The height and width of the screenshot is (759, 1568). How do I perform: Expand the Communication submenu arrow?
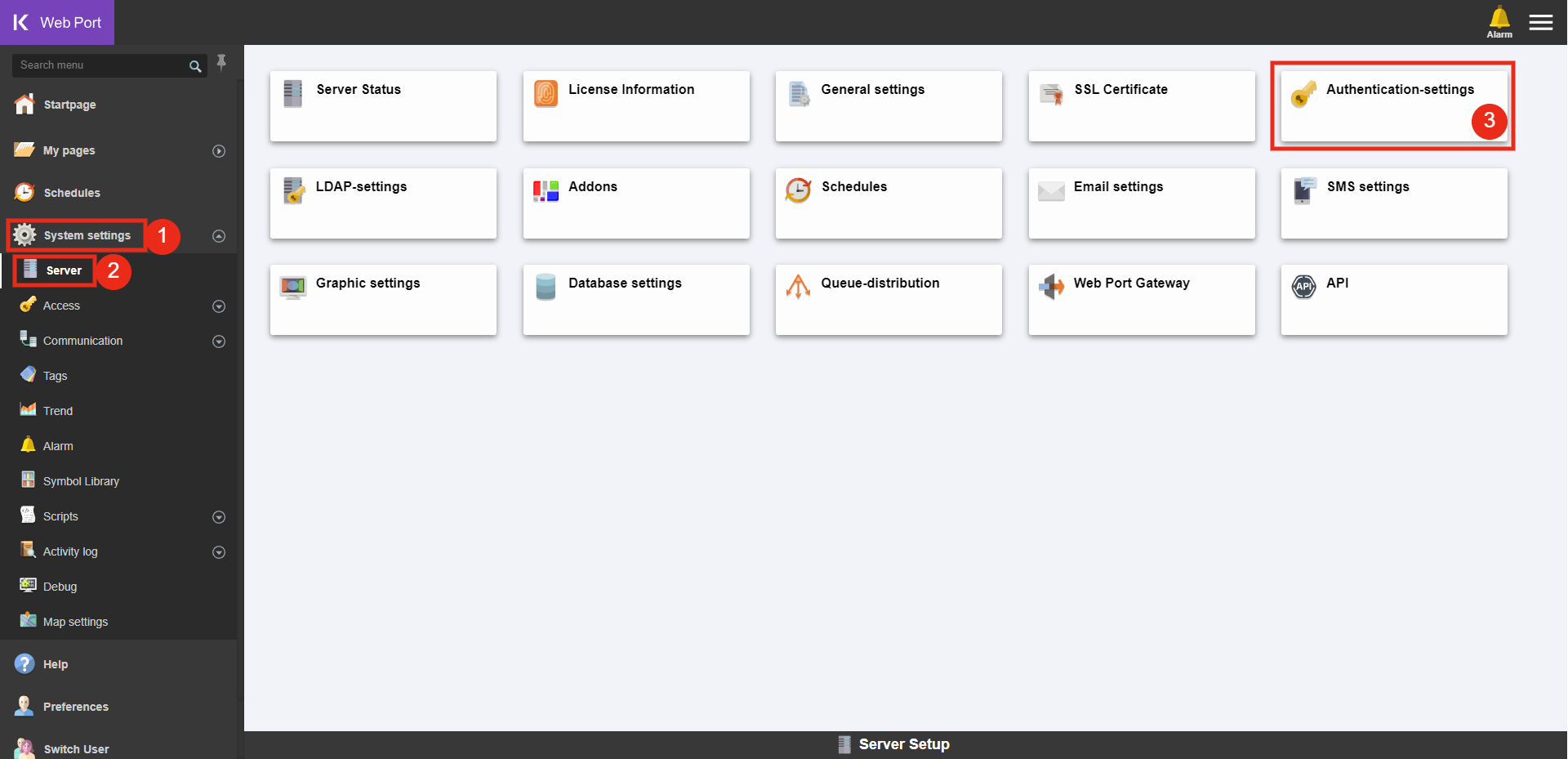point(219,342)
